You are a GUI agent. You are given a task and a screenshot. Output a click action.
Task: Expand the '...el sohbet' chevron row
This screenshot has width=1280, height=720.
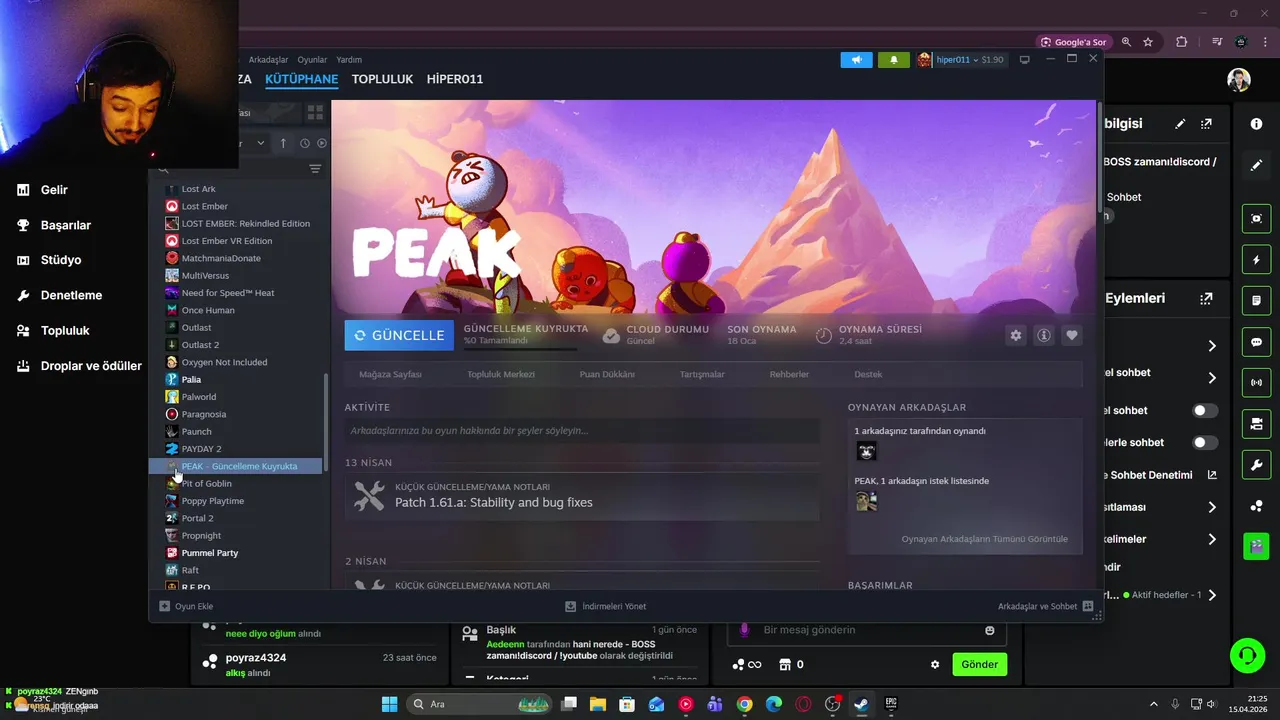(x=1212, y=378)
